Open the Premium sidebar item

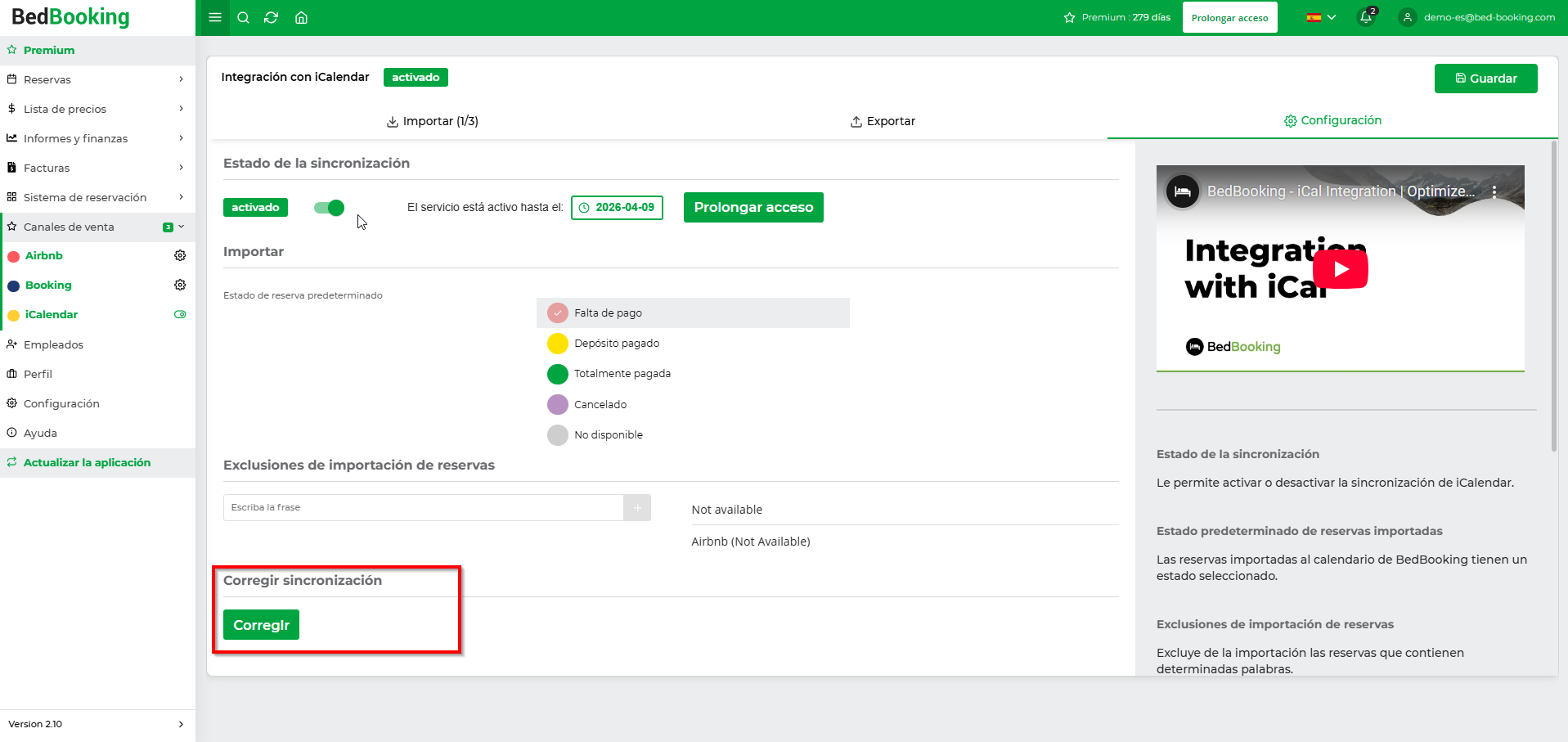(x=97, y=50)
